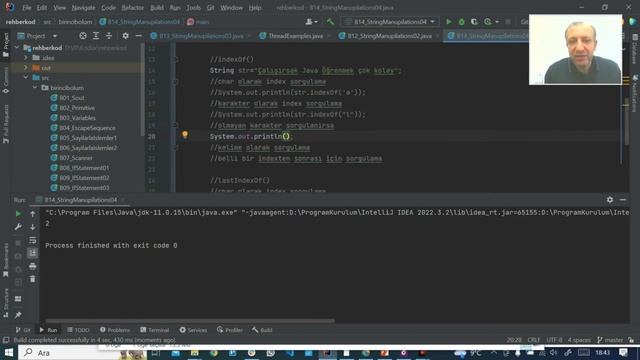Open the File menu
Image resolution: width=640 pixels, height=360 pixels.
[27, 8]
